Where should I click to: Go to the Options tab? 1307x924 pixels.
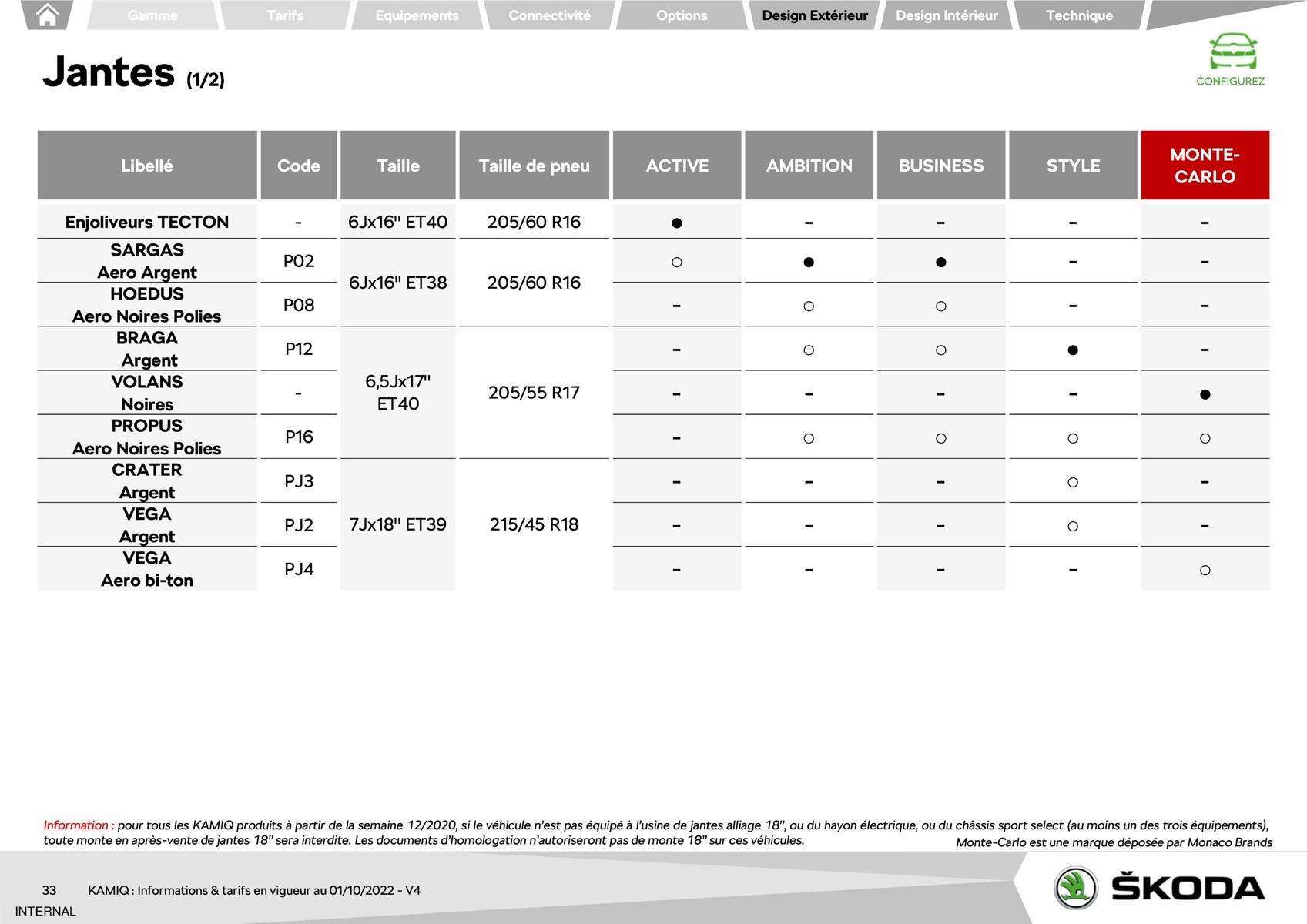[x=682, y=15]
